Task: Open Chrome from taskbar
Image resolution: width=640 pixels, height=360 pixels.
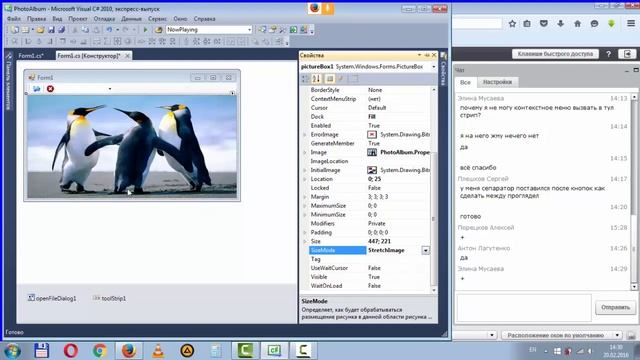Action: coord(99,351)
